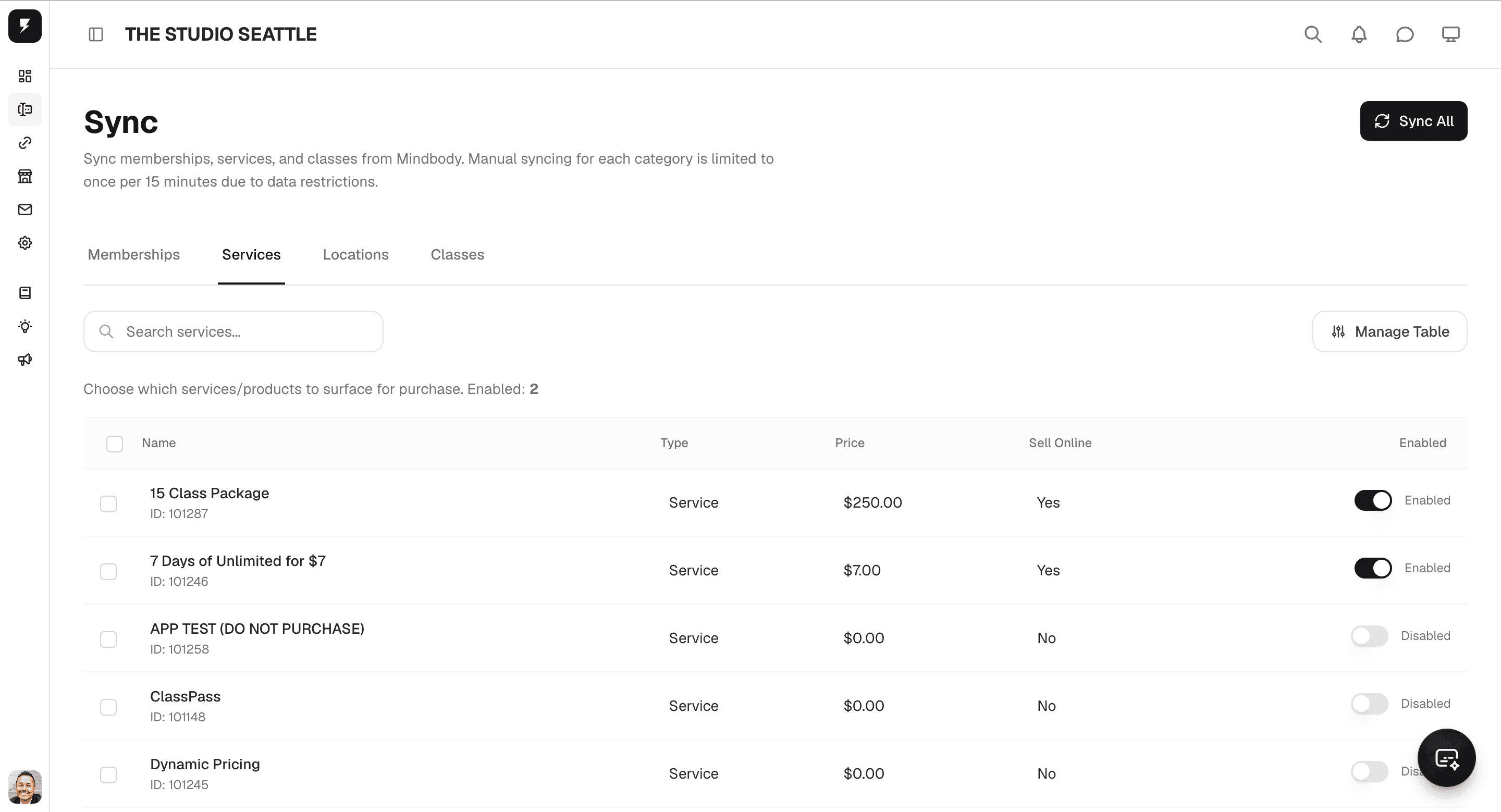
Task: Click the $7.00 price cell
Action: pyautogui.click(x=862, y=570)
